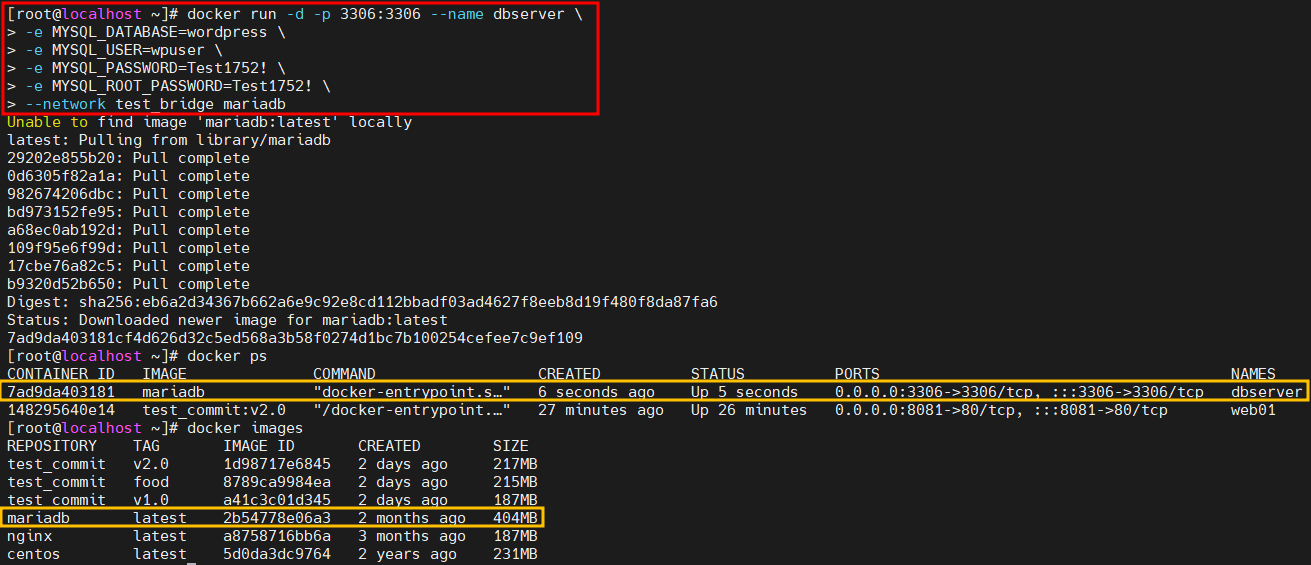
Task: Click container ID 148295640e14
Action: pos(61,410)
